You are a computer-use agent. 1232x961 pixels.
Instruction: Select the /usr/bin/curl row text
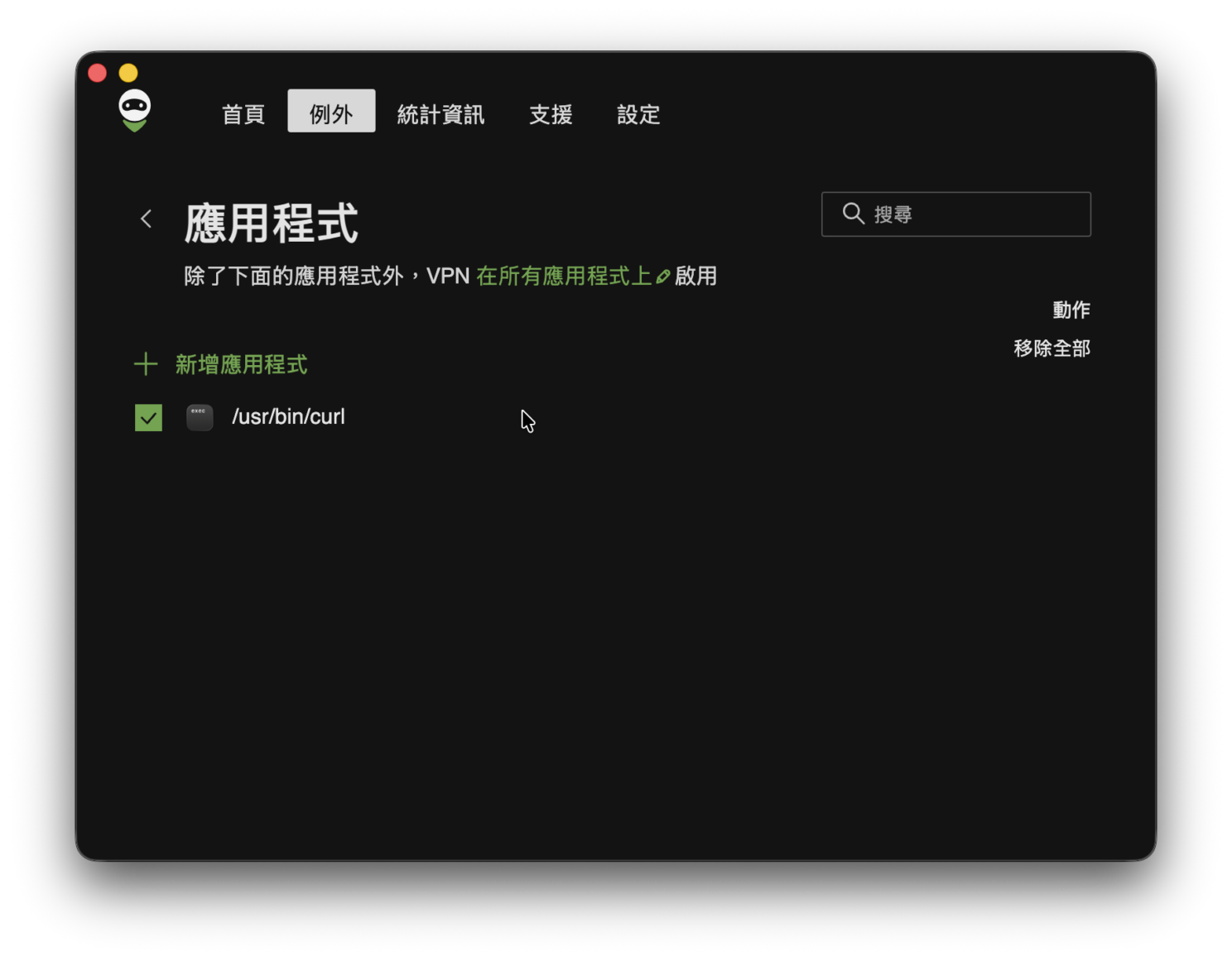pos(288,416)
